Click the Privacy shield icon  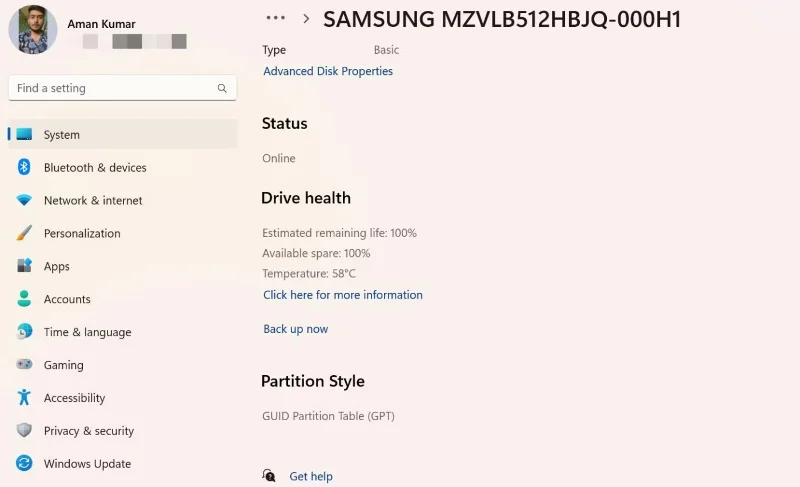click(24, 430)
